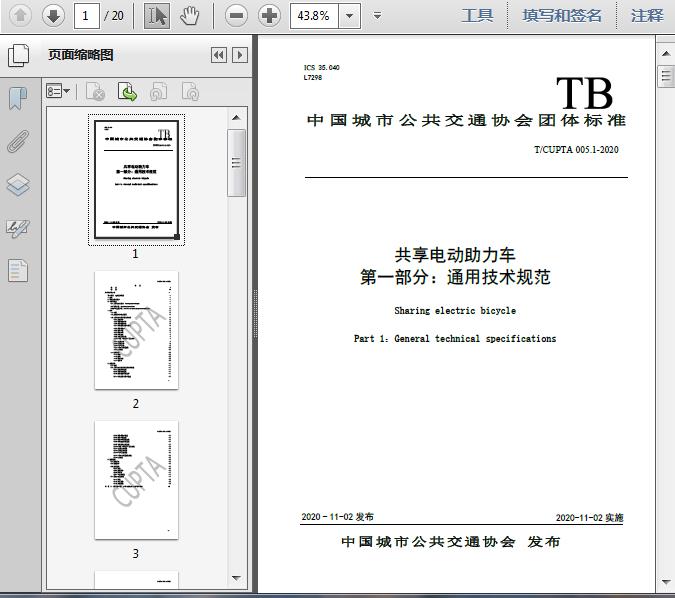Click the ICS 35.040 classification text
Image resolution: width=675 pixels, height=598 pixels.
[x=322, y=68]
